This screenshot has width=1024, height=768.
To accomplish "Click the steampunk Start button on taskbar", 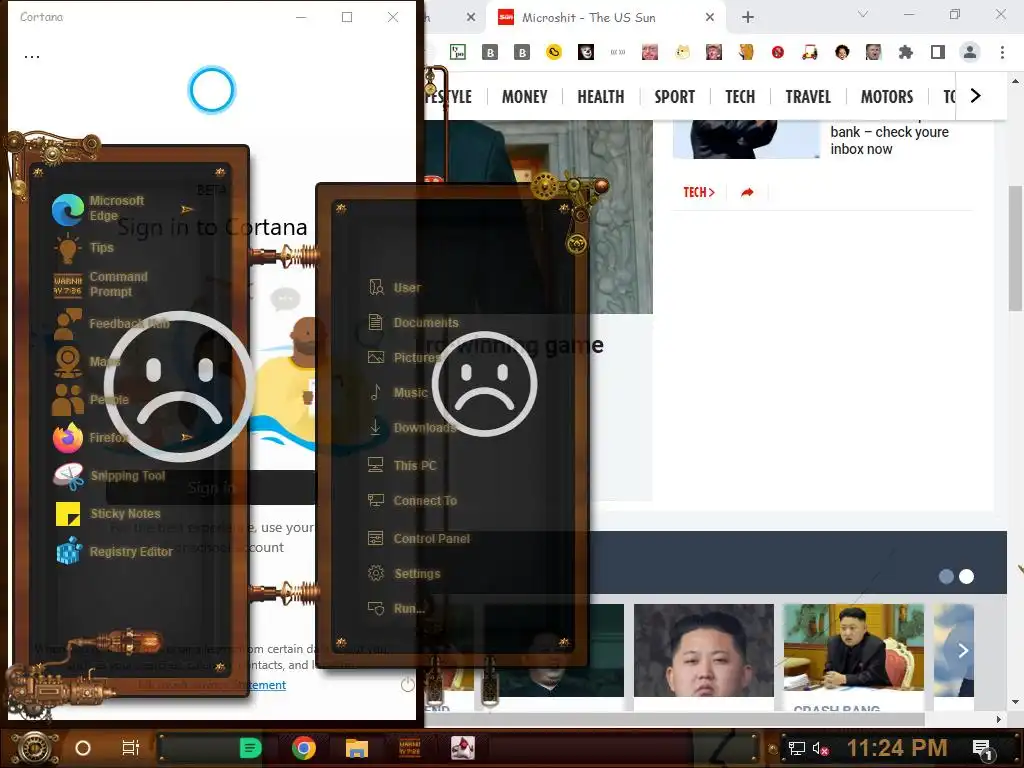I will click(34, 748).
